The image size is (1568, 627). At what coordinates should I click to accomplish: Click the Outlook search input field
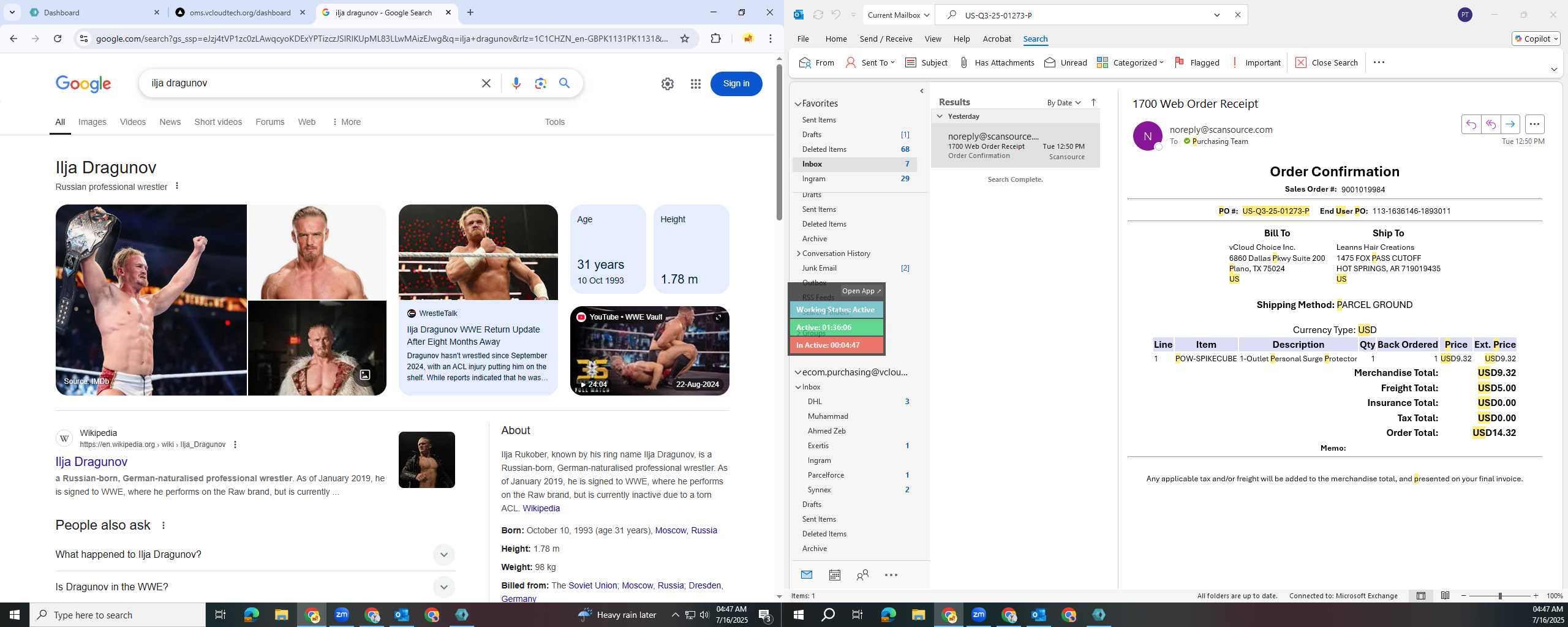coord(1084,15)
